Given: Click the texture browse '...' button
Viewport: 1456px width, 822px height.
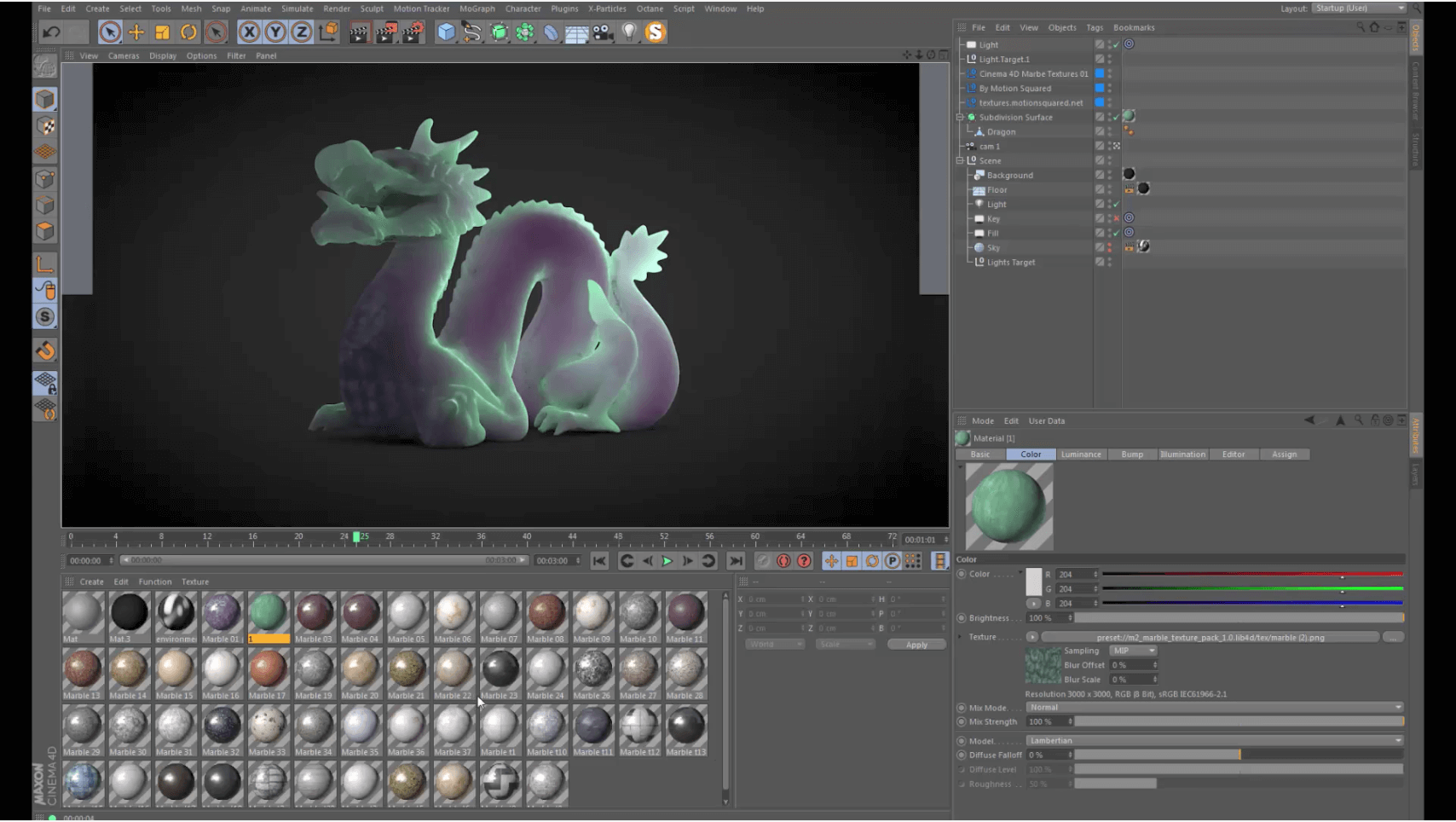Looking at the screenshot, I should (x=1392, y=638).
